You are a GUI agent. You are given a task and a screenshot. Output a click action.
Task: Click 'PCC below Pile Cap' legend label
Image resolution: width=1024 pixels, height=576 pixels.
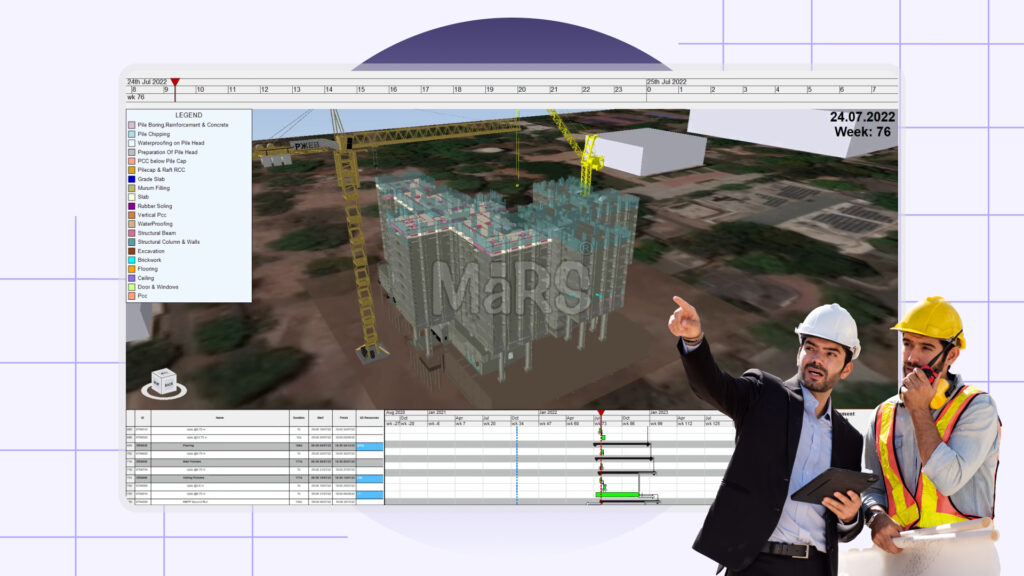coord(162,161)
